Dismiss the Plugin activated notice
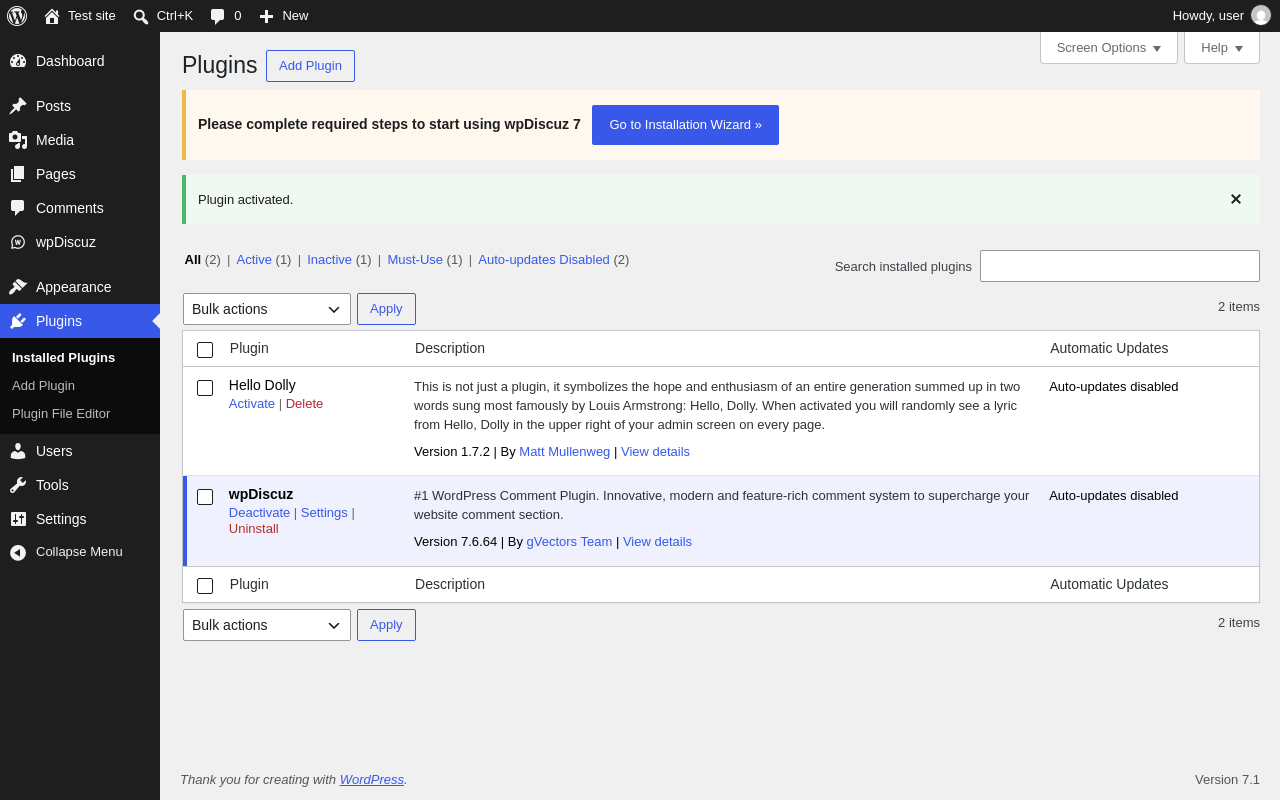The height and width of the screenshot is (800, 1280). pos(1236,199)
